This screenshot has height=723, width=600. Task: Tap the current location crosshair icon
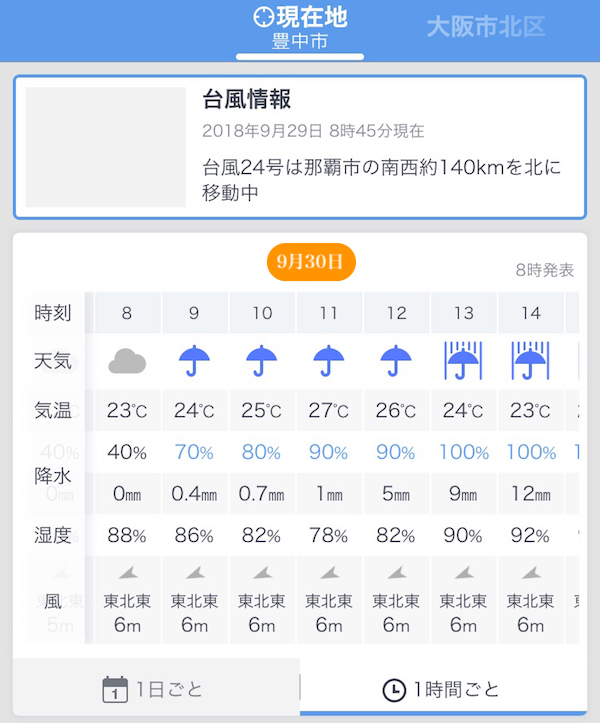coord(263,17)
